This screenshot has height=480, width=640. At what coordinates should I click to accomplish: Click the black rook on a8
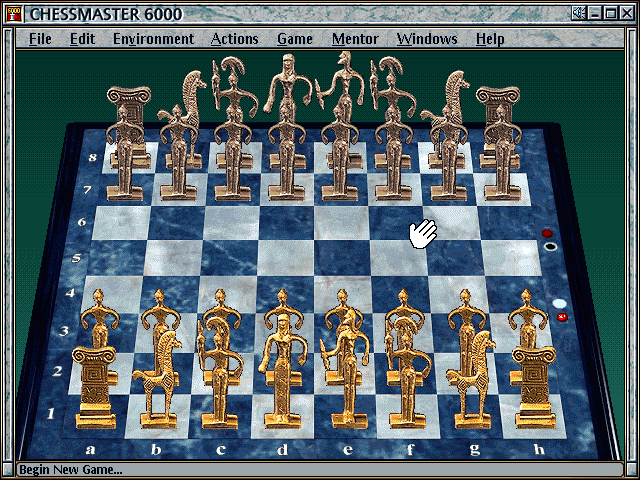129,98
